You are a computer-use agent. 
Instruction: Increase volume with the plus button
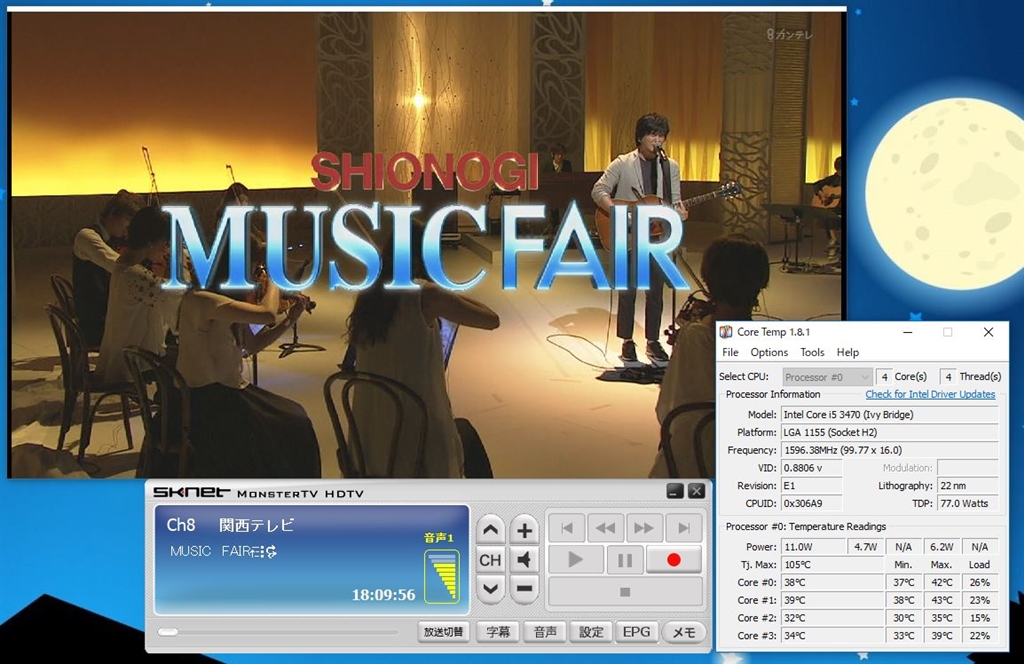524,530
